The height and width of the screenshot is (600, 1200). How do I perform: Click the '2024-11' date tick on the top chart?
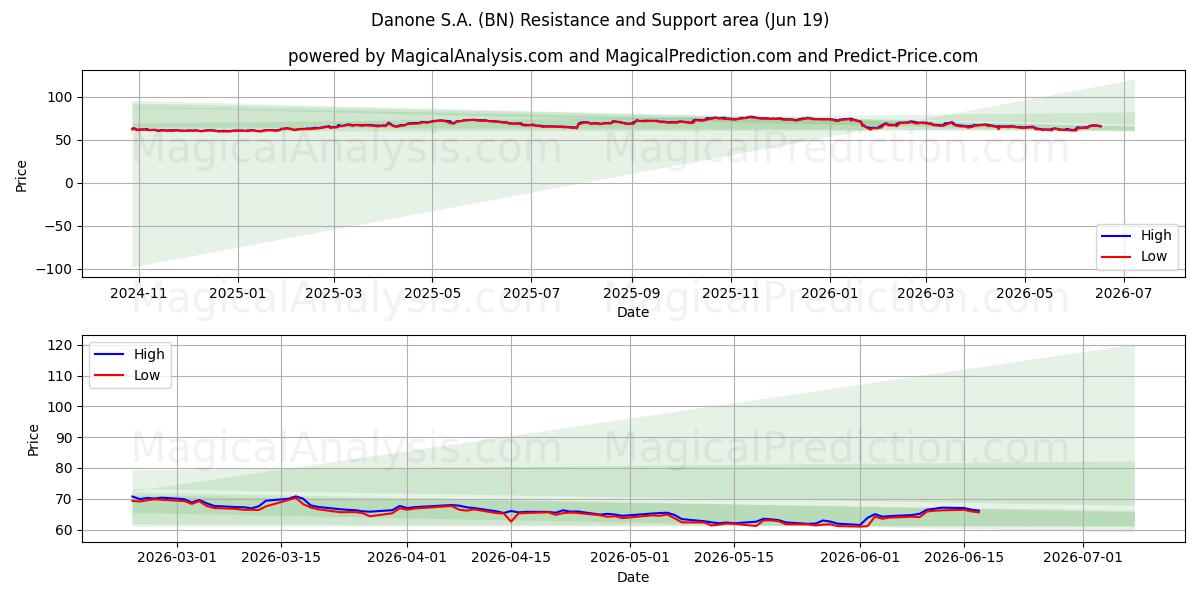tap(138, 293)
